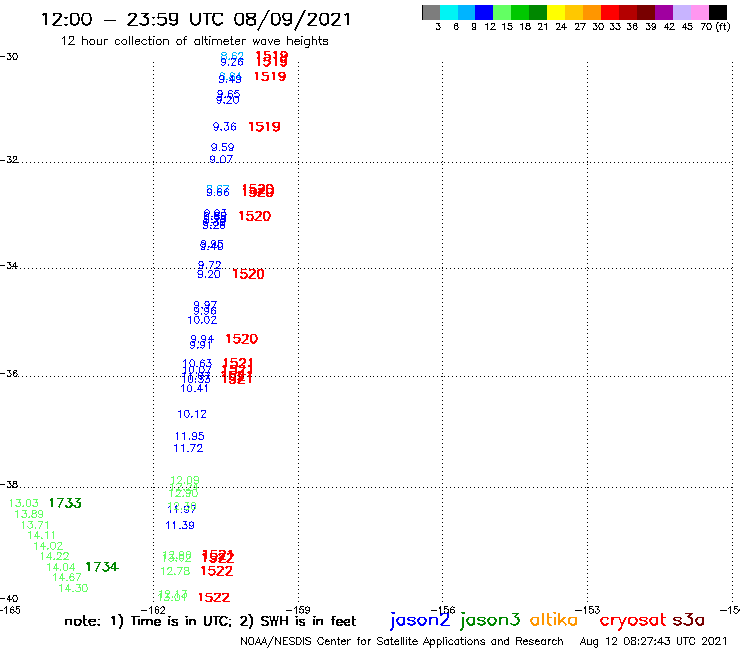740x650 pixels.
Task: Click the 1519 time label beside 9.36
Action: coord(264,127)
